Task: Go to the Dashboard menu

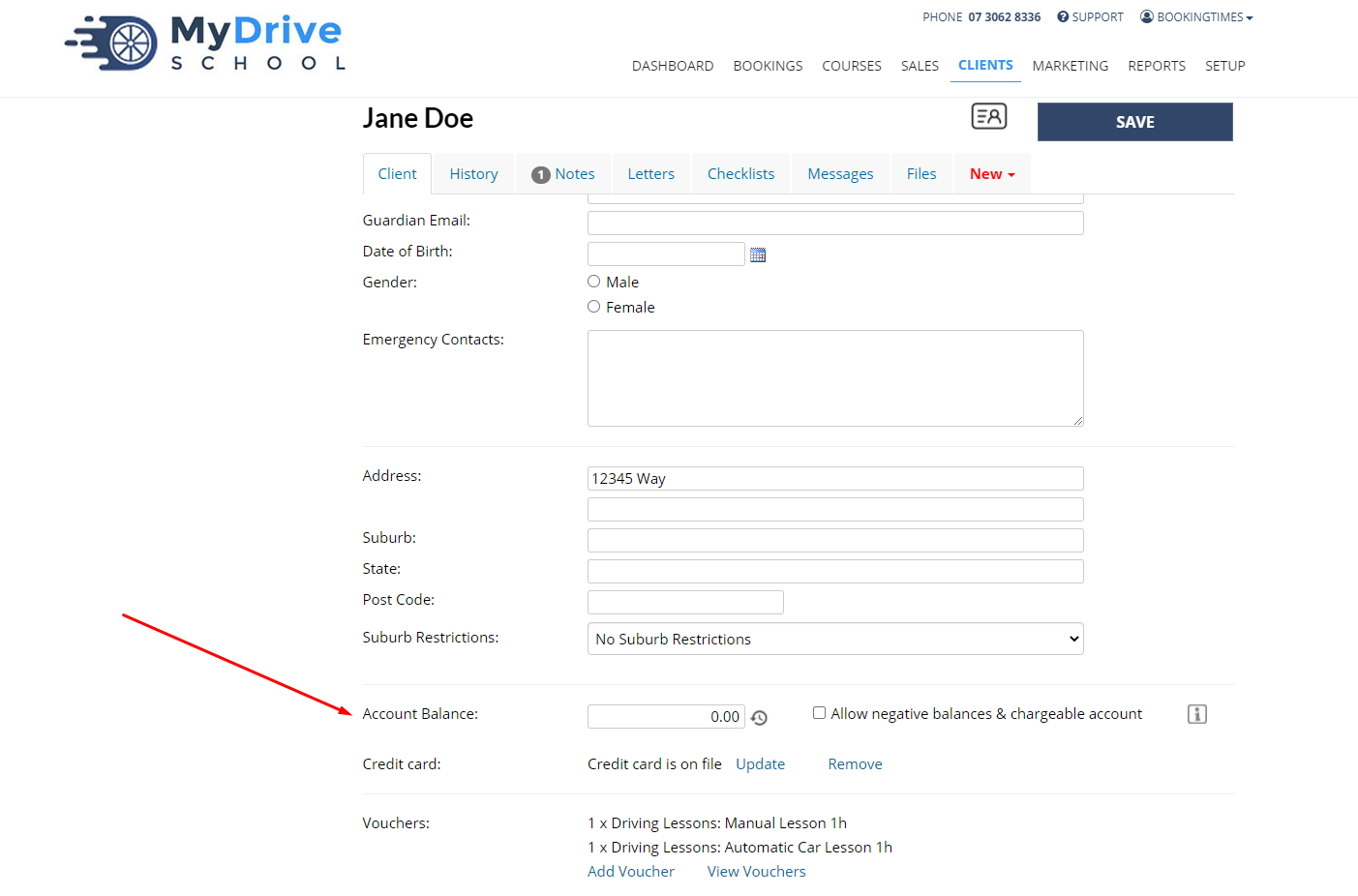Action: point(673,66)
